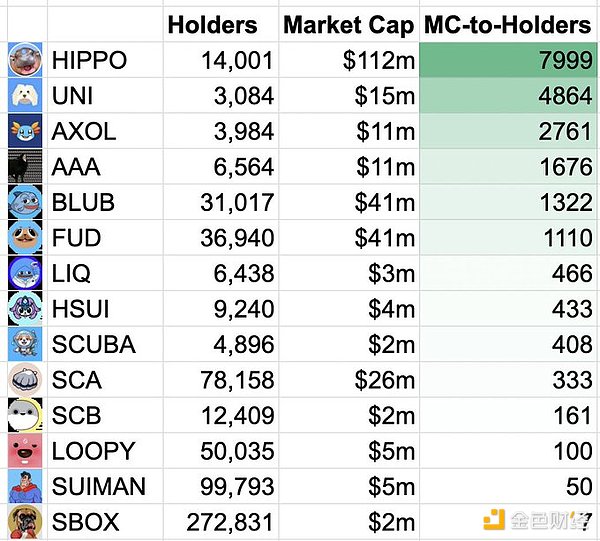Select the LOOPY pink icon
600x541 pixels.
pos(24,450)
